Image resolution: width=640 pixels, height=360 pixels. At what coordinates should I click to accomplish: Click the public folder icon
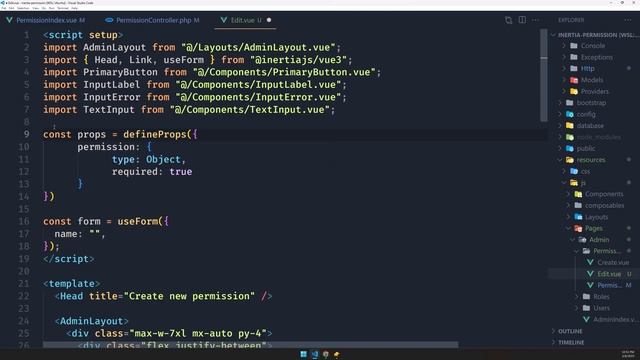click(x=570, y=149)
